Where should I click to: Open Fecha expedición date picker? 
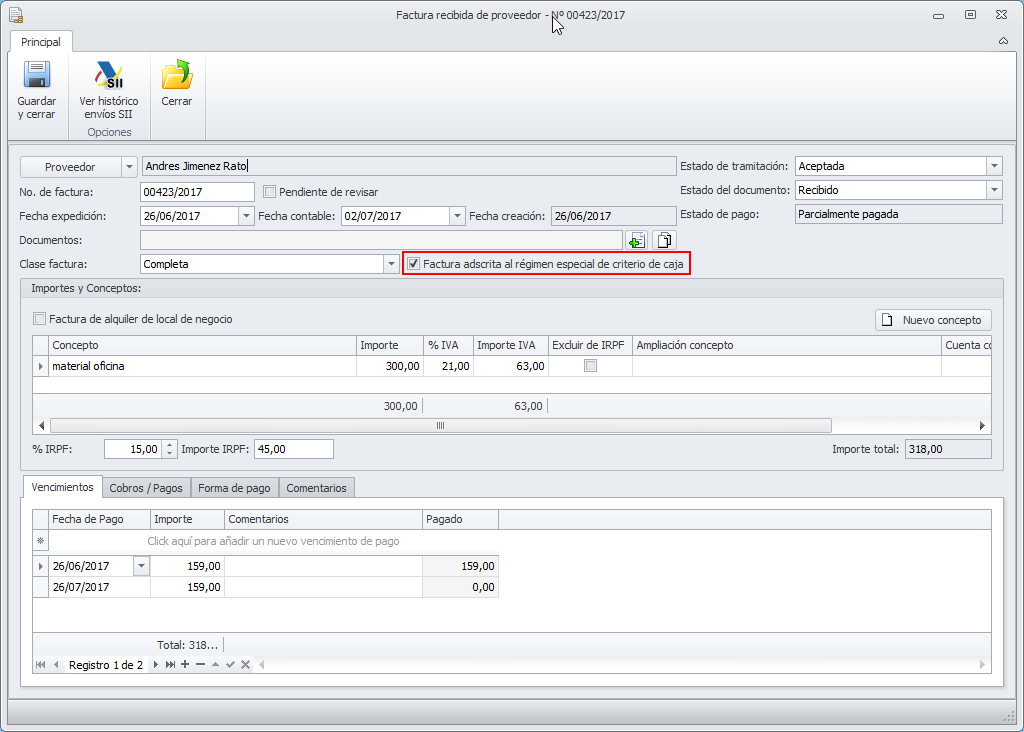pyautogui.click(x=246, y=216)
